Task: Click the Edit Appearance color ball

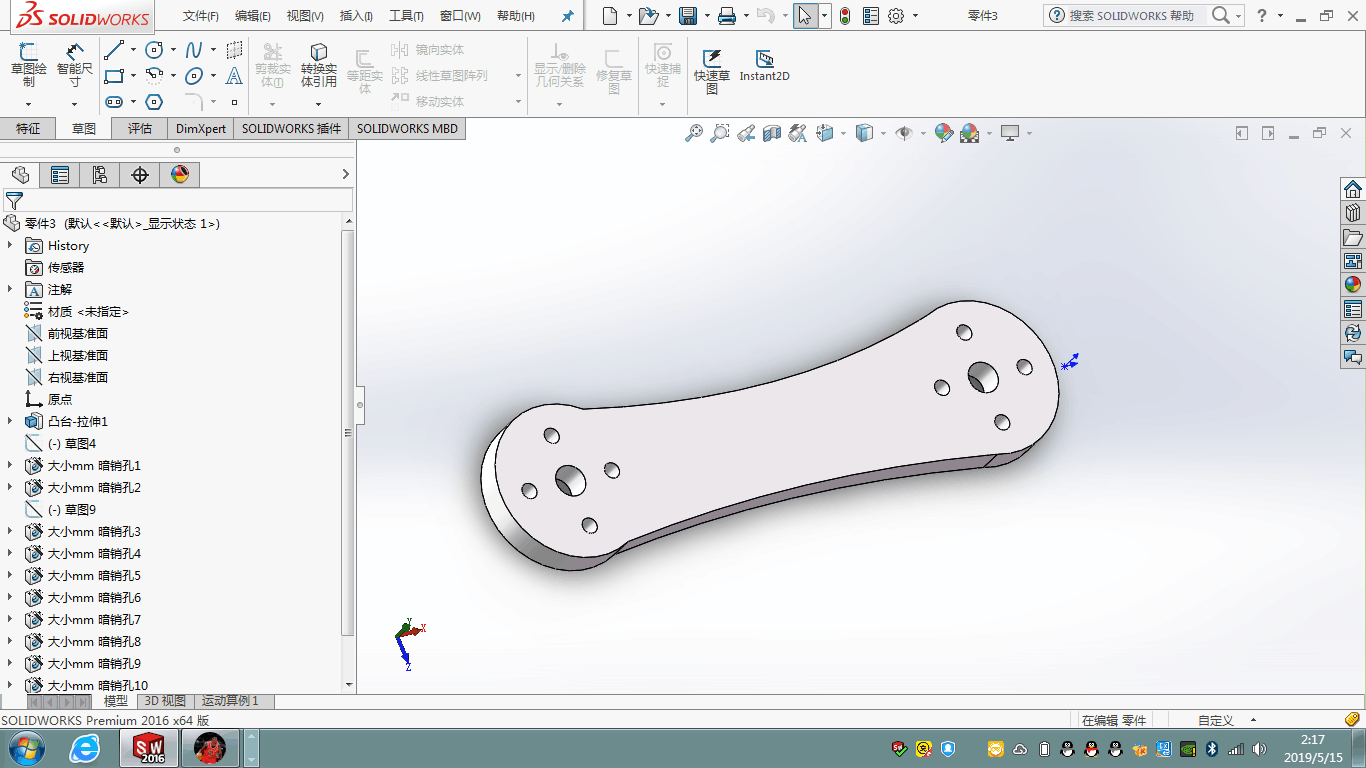Action: coord(943,133)
